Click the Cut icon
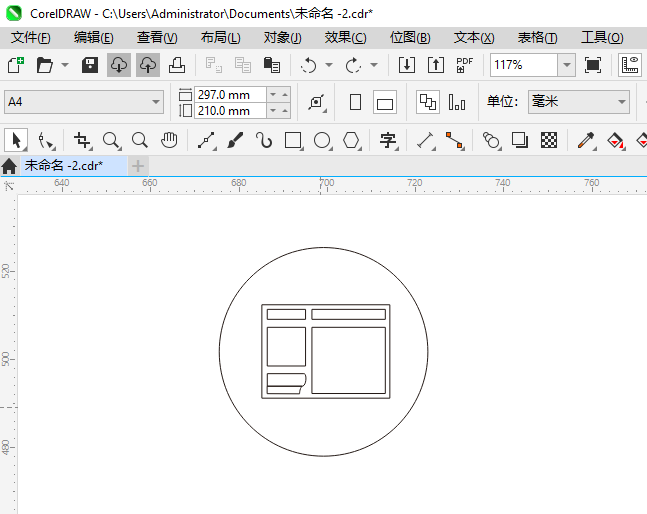 (214, 65)
